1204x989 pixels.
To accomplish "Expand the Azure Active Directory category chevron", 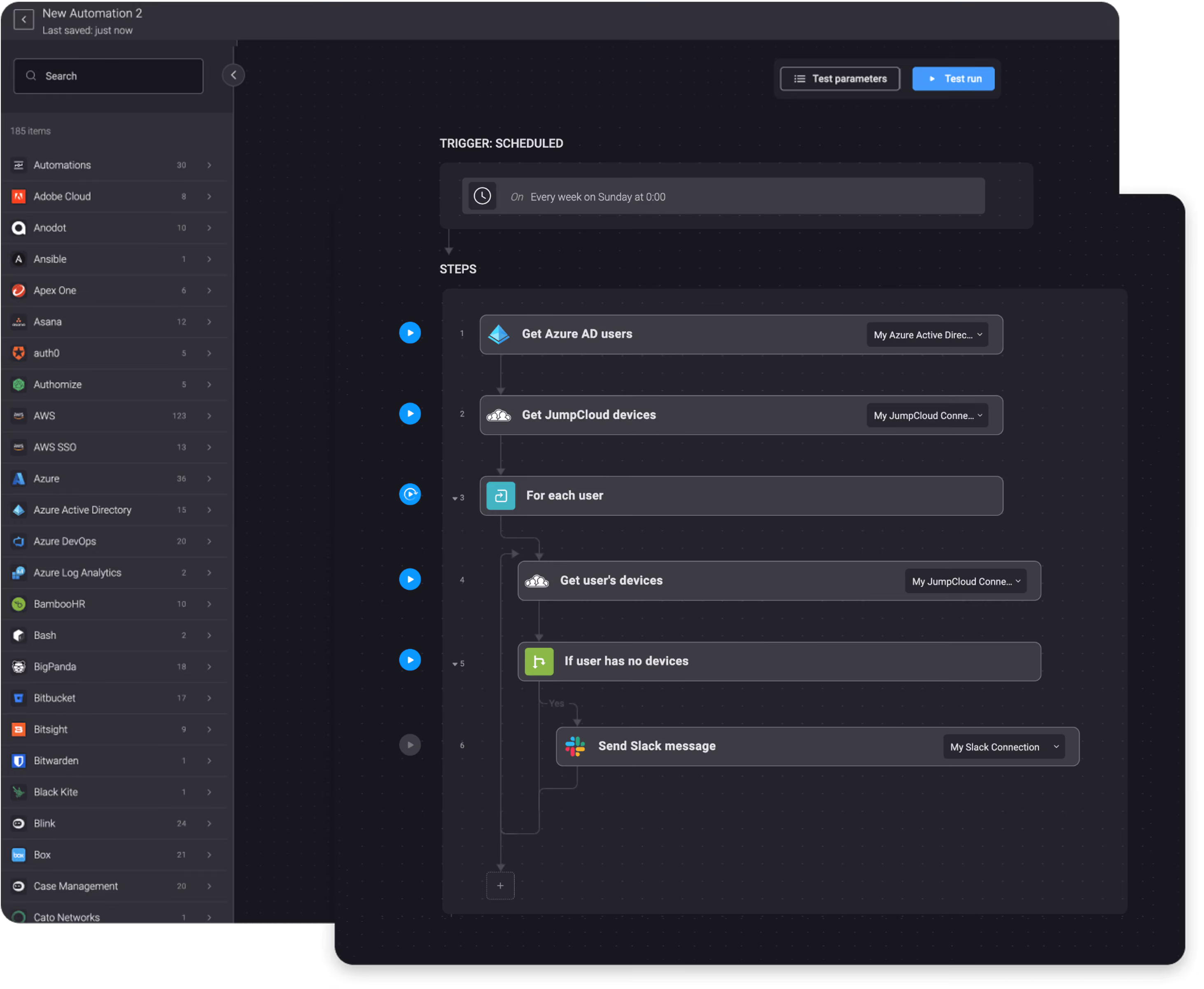I will tap(210, 510).
